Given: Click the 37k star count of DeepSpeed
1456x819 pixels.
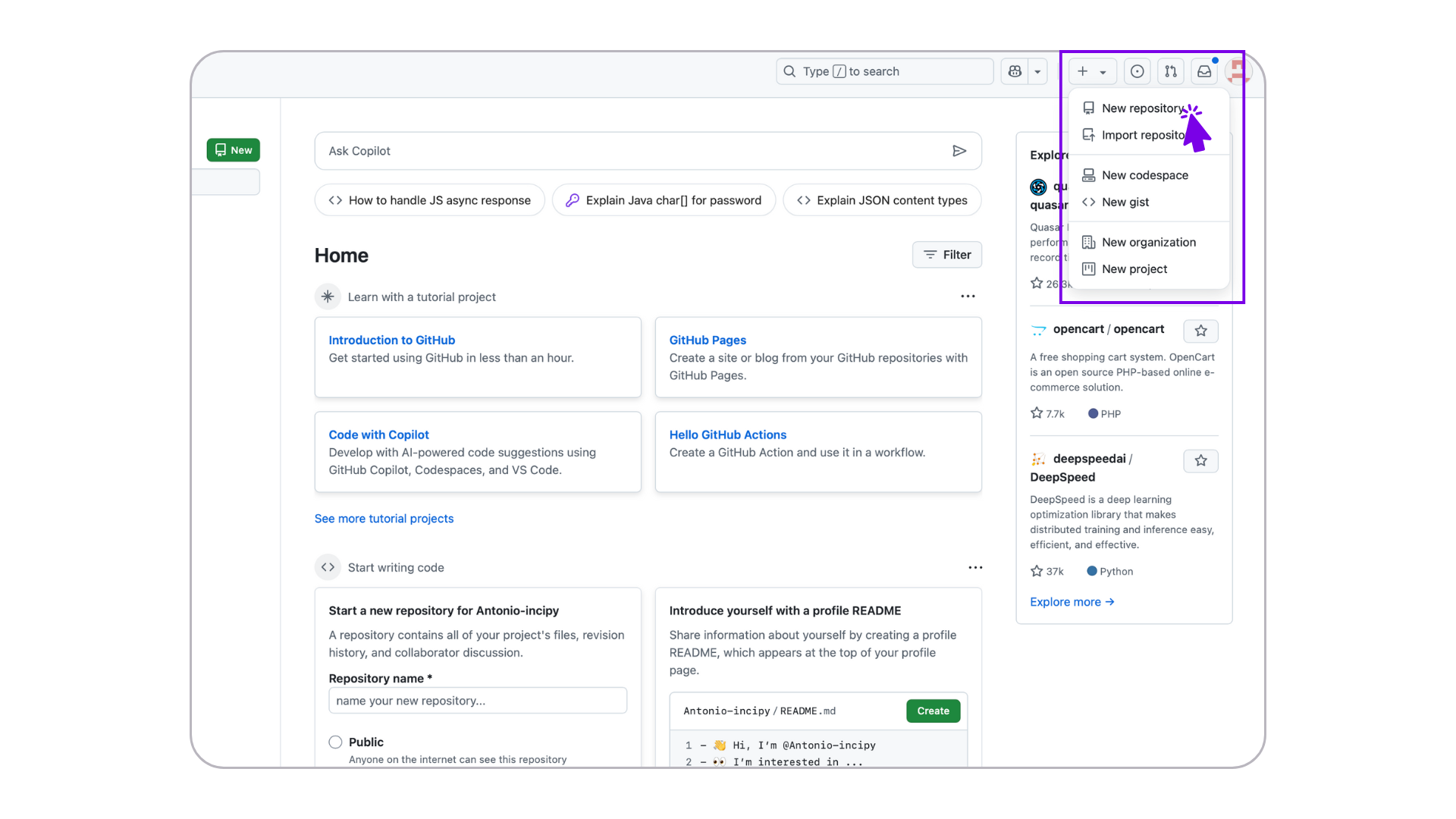Looking at the screenshot, I should point(1047,571).
